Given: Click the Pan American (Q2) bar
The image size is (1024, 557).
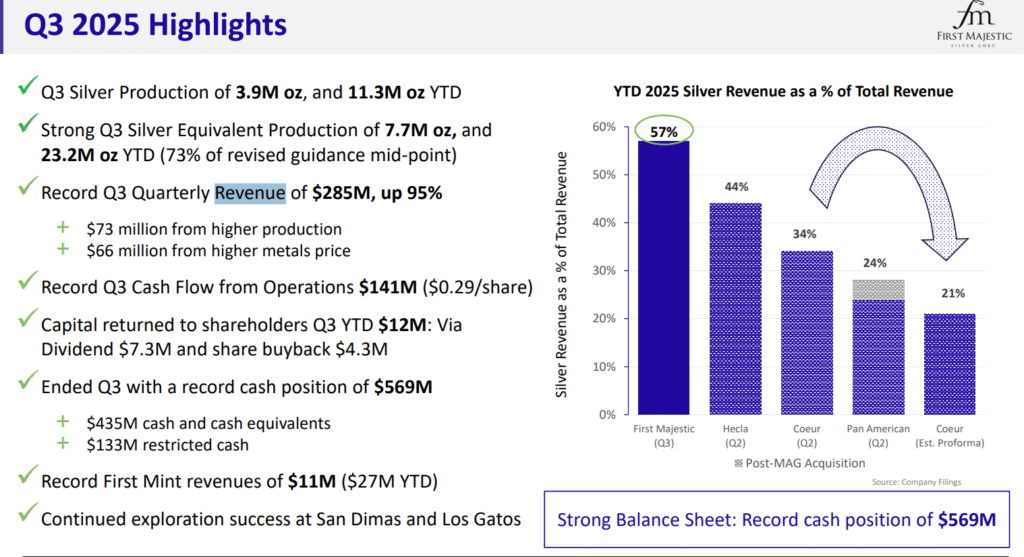Looking at the screenshot, I should (879, 358).
